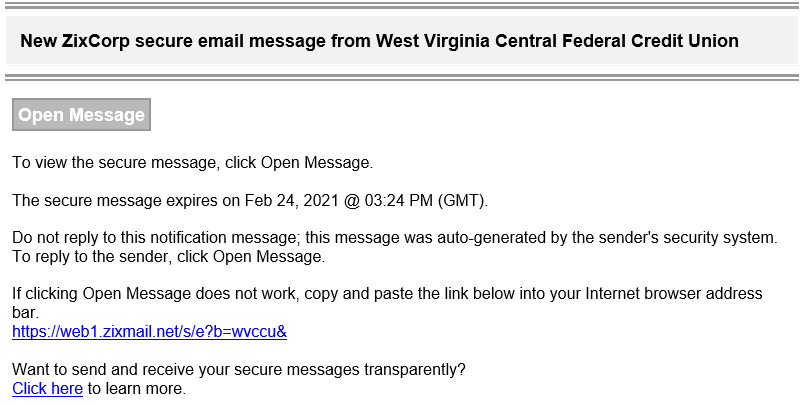Click the 'If clicking Open Message does not work' line
Screen dimensions: 800x406
click(387, 294)
